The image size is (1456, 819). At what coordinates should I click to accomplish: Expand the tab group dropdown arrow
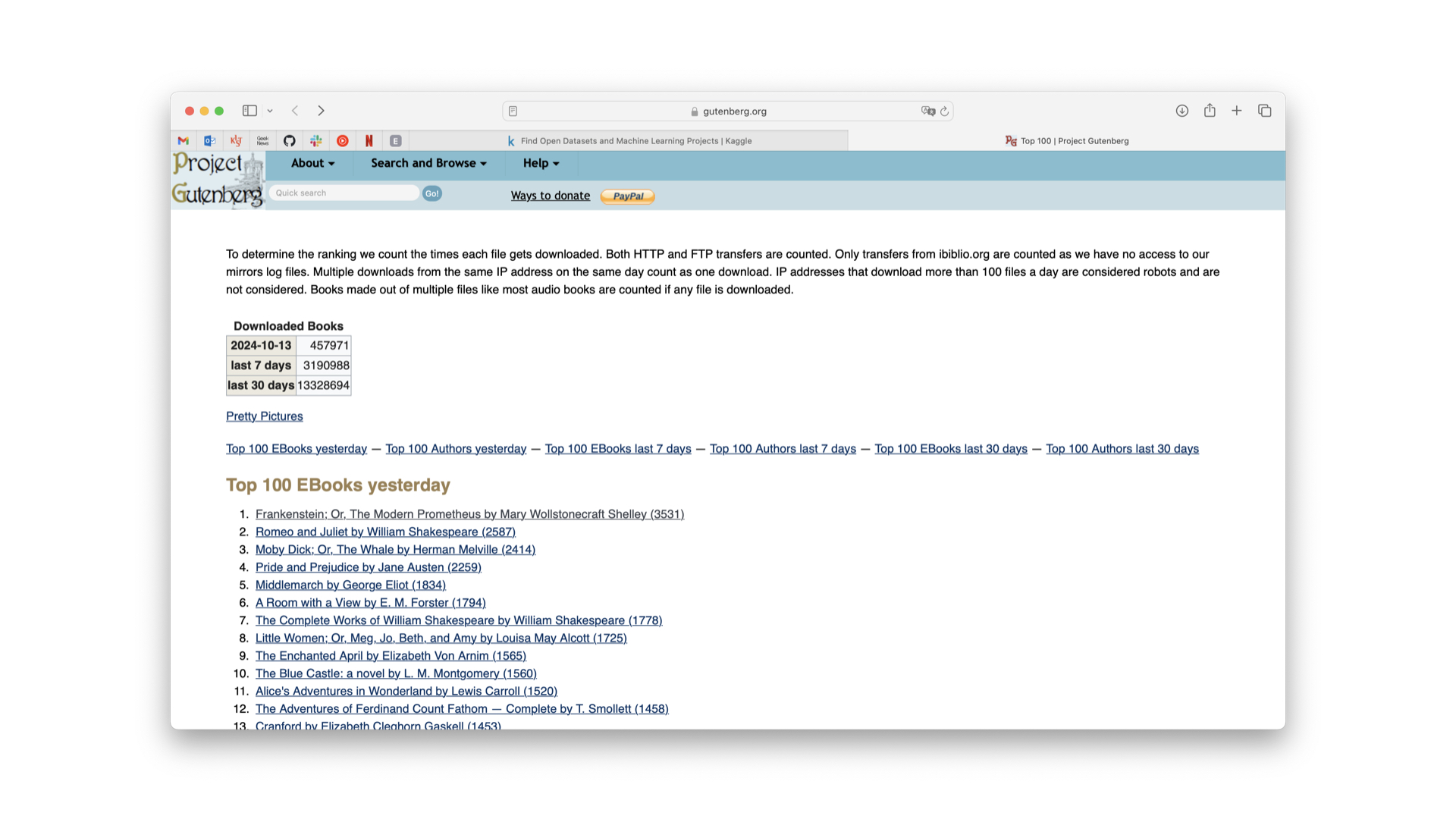click(270, 111)
